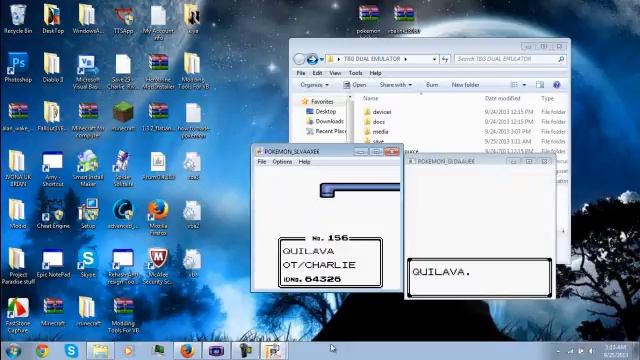Open the Explorer Help menu
Image resolution: width=640 pixels, height=360 pixels.
375,73
